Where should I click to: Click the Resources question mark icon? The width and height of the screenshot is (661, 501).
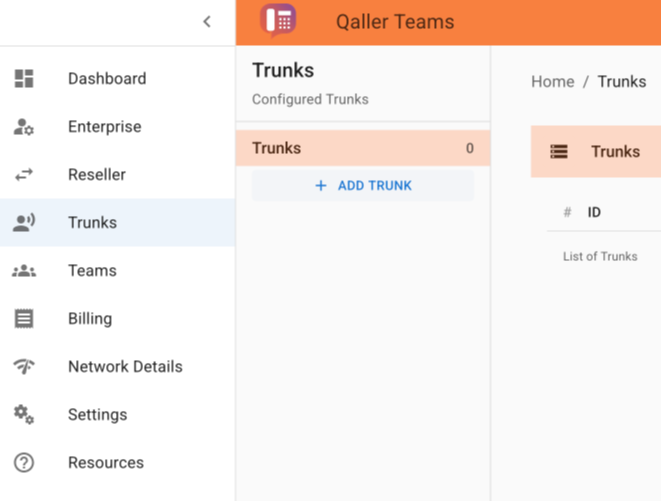click(x=24, y=463)
